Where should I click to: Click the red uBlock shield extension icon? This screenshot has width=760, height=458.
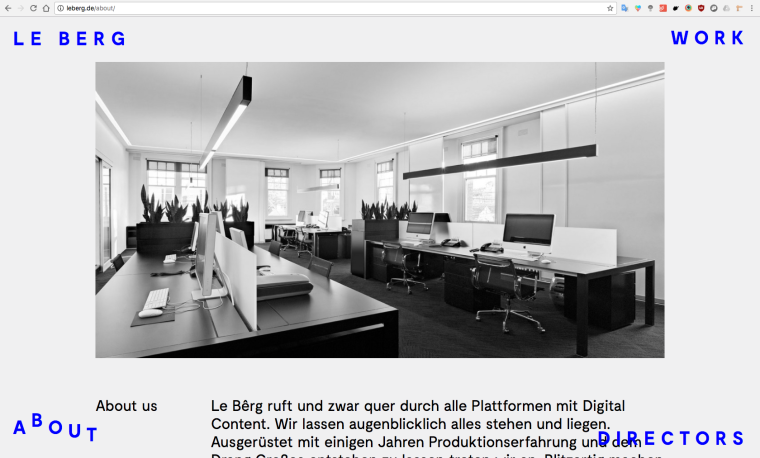tap(701, 8)
